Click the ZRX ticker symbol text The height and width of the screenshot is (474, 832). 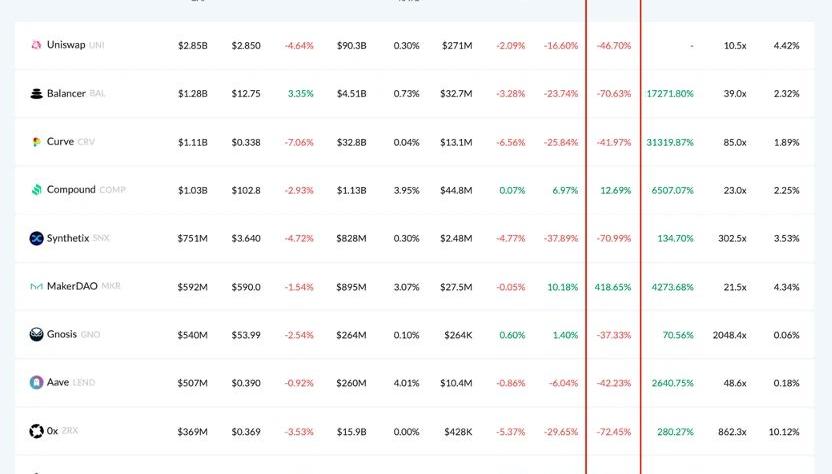tap(70, 431)
